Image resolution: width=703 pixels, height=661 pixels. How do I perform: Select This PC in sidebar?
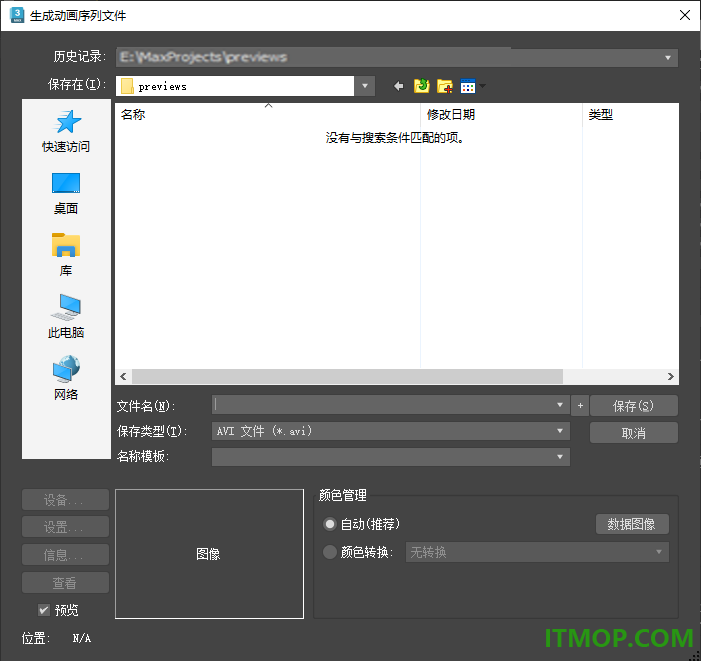(x=66, y=317)
